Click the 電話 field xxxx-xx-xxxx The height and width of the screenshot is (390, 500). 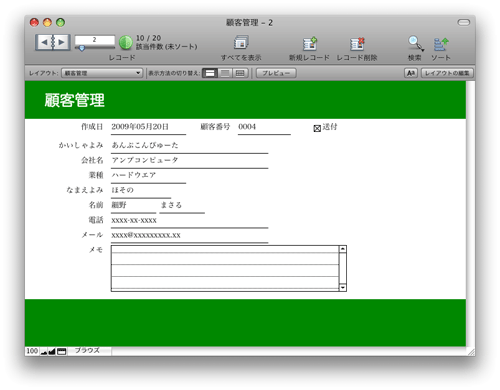click(x=189, y=221)
